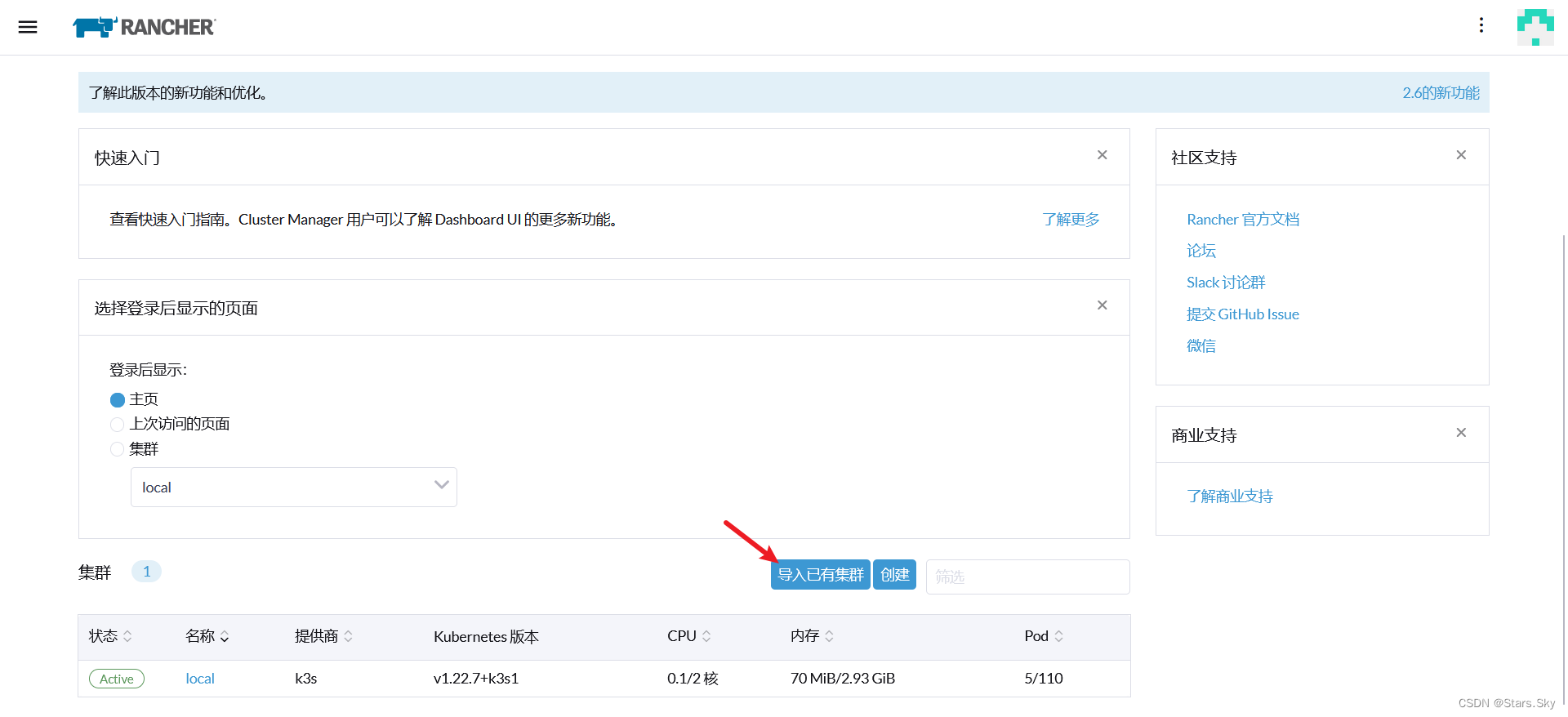Sort the table by 名称 column
The height and width of the screenshot is (717, 1568).
coord(207,636)
